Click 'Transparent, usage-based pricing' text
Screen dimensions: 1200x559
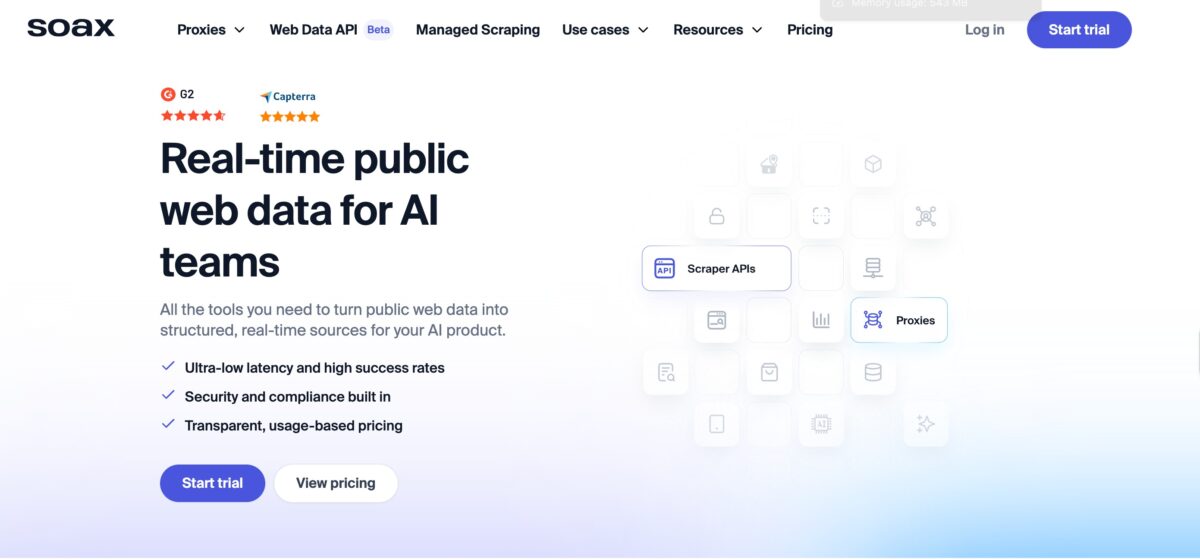(x=294, y=425)
